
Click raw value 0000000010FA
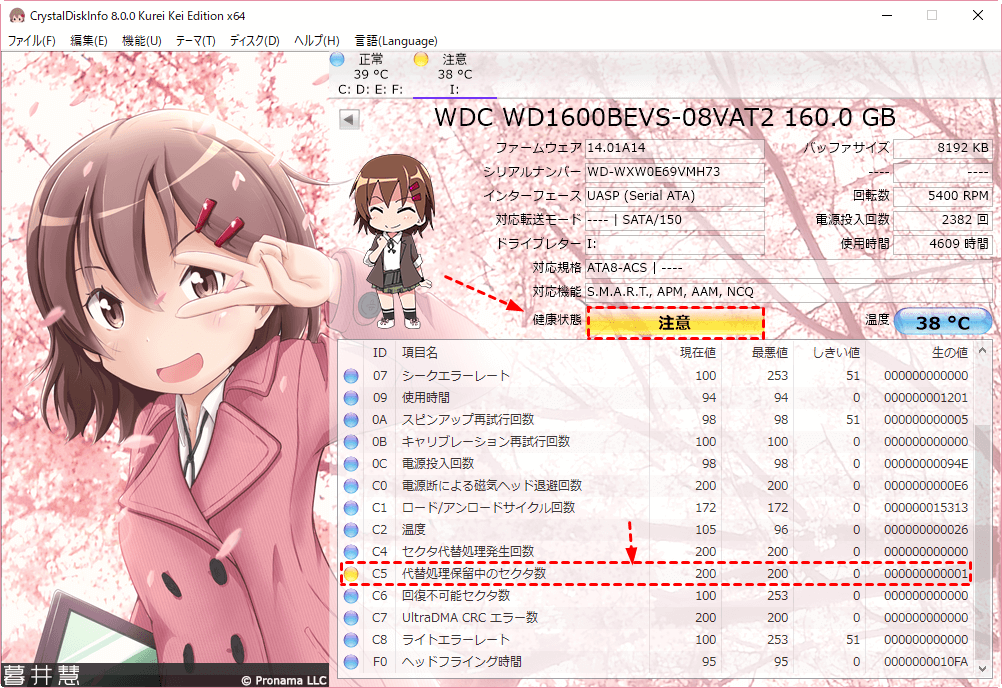point(926,662)
